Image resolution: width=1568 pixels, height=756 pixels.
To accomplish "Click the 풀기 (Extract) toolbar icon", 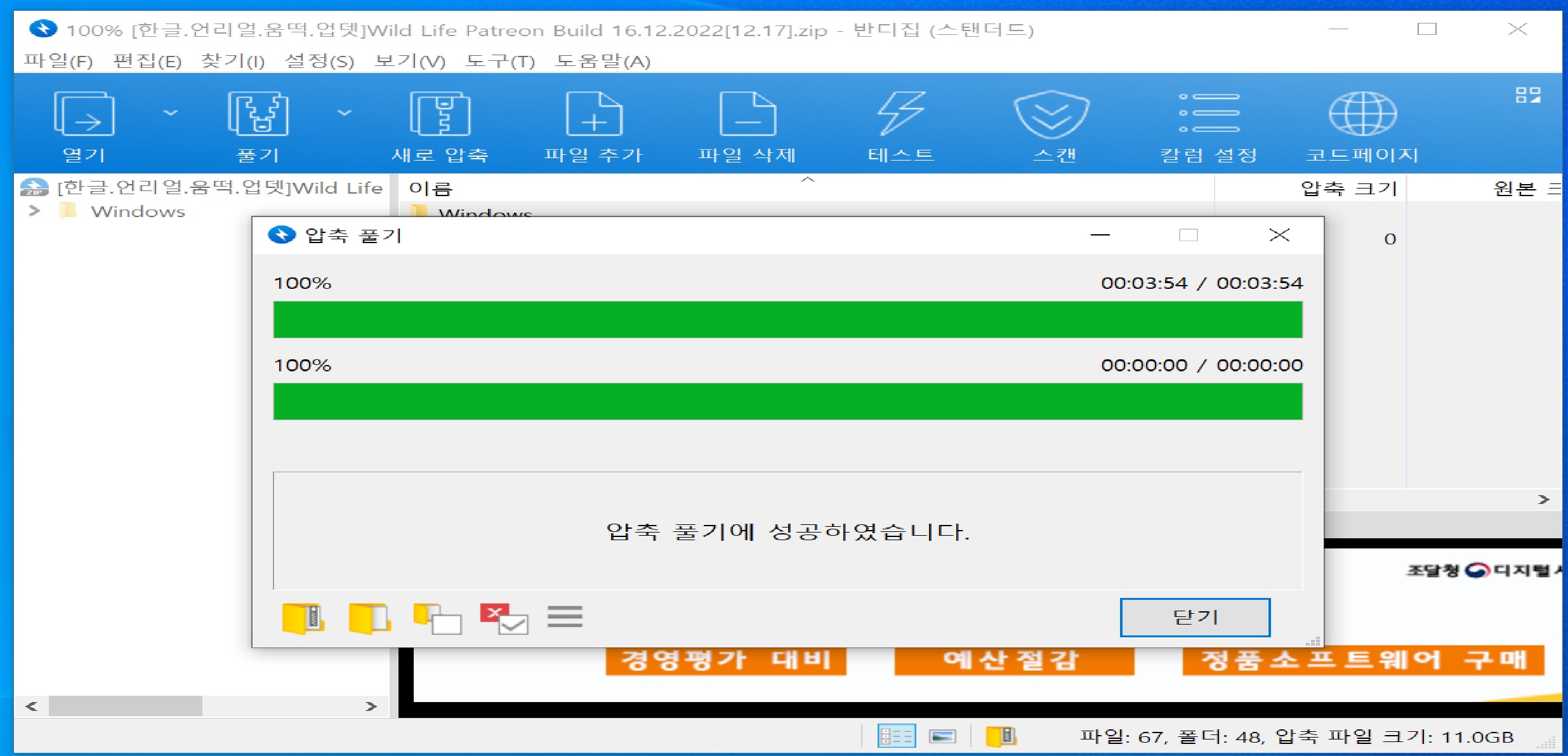I will click(x=258, y=114).
